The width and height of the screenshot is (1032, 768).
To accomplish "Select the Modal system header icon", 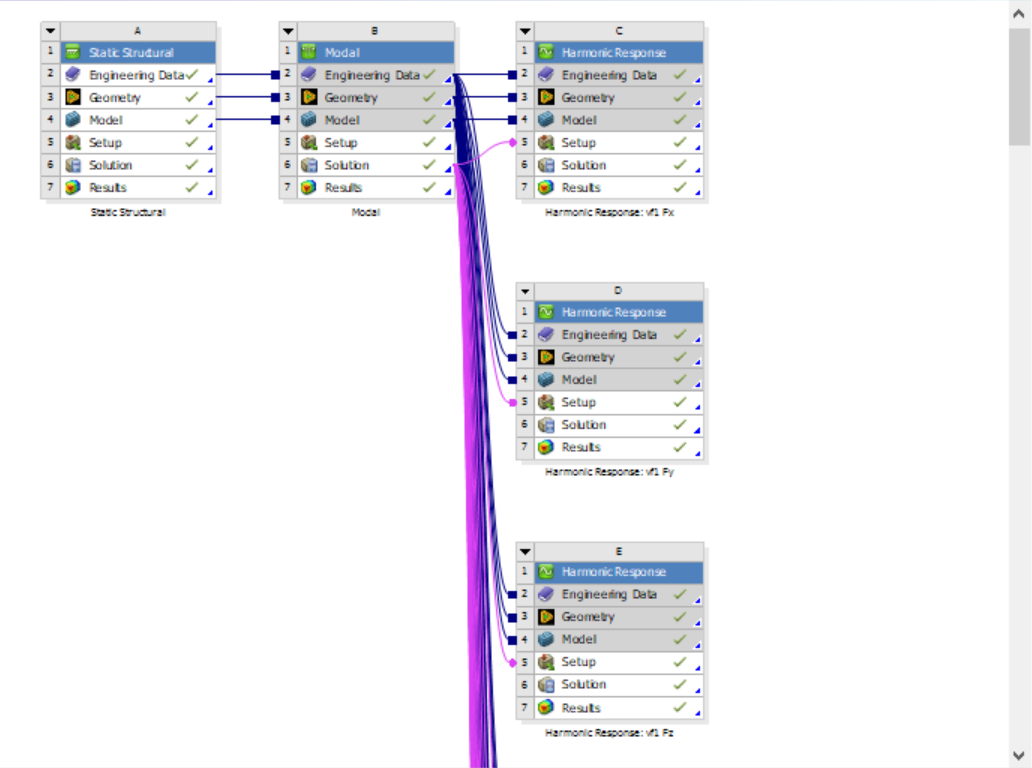I will [309, 53].
